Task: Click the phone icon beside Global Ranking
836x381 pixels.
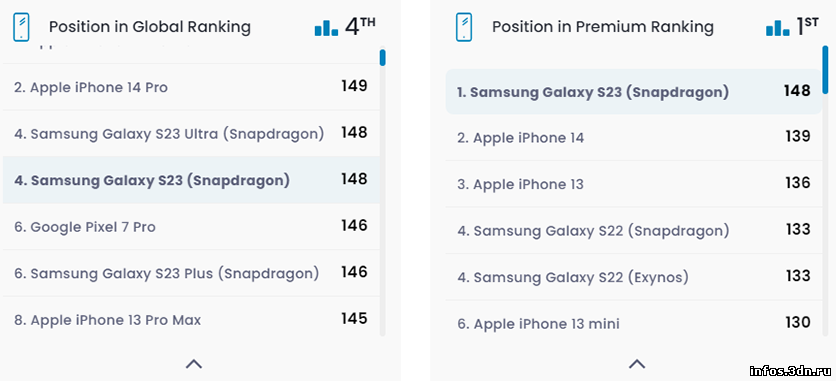Action: point(21,27)
